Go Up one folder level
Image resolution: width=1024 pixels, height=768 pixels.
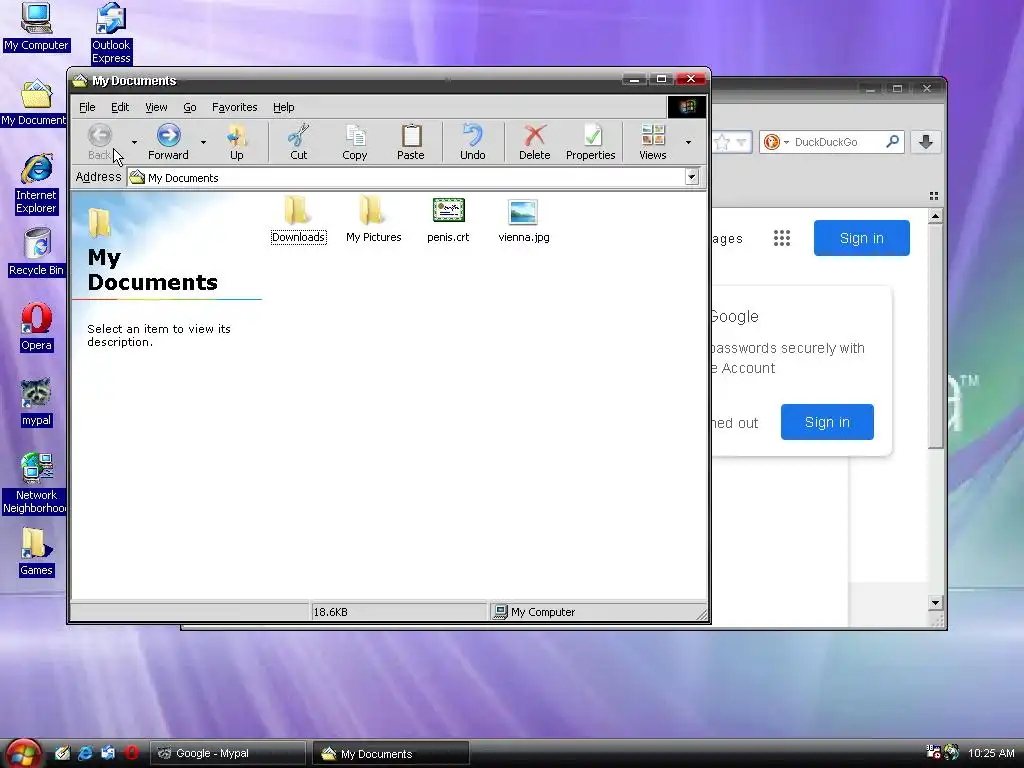tap(236, 141)
